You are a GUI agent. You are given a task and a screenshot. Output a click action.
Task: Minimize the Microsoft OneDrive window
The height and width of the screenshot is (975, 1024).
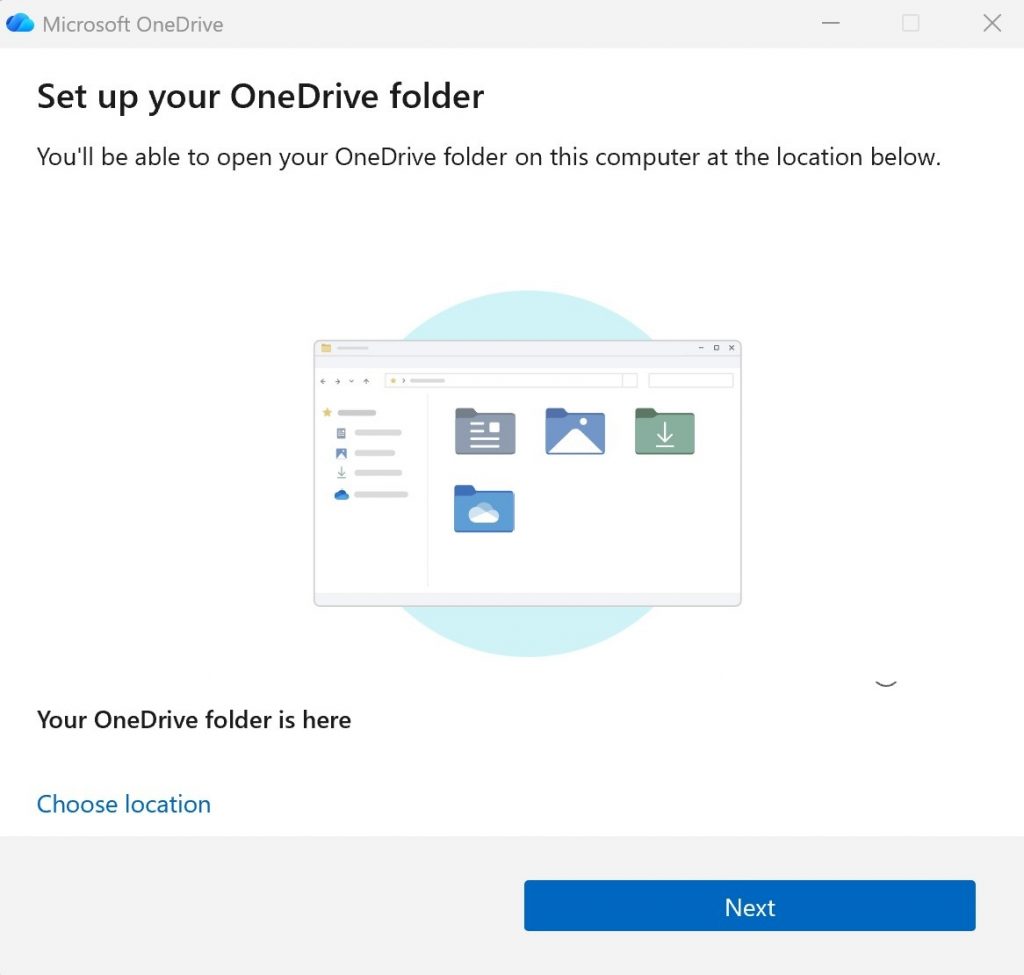click(830, 24)
